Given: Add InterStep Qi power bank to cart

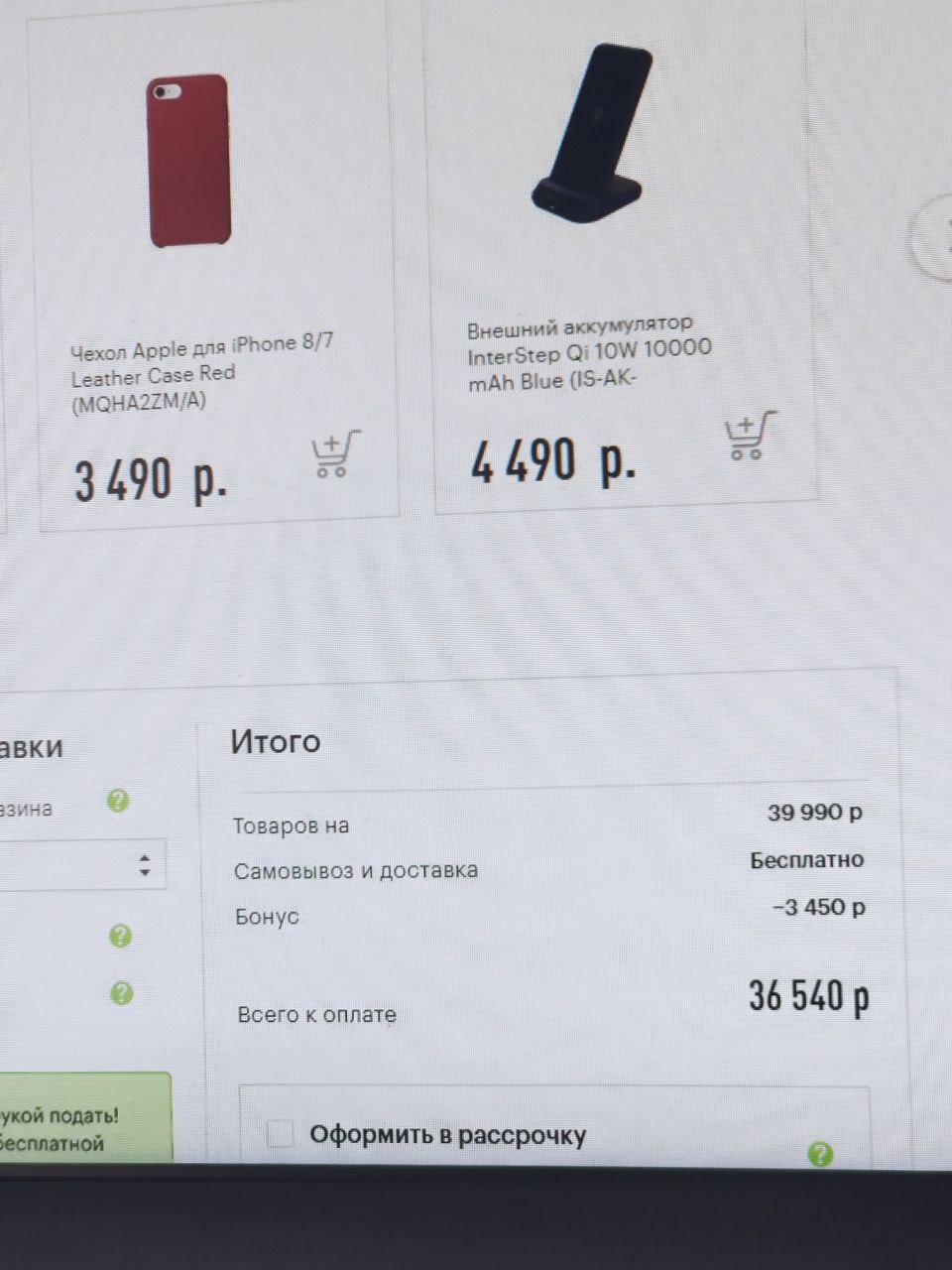Looking at the screenshot, I should 750,436.
